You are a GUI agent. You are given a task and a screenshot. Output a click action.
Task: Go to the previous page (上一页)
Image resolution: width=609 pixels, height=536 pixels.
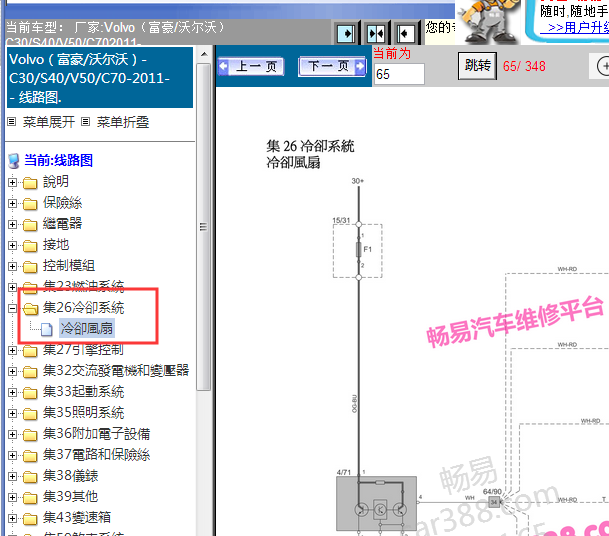coord(251,66)
